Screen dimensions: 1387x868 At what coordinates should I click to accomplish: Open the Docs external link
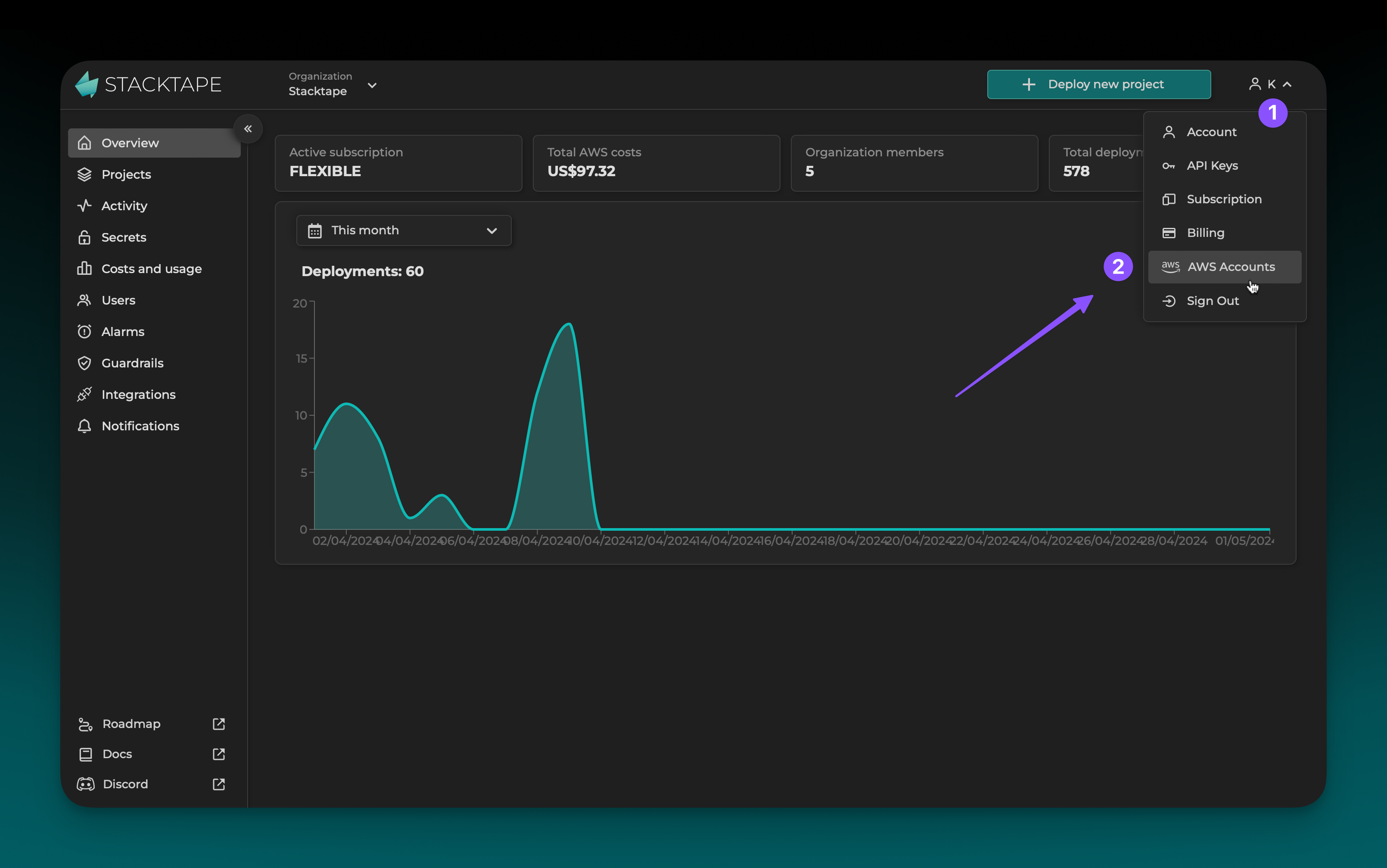click(x=152, y=754)
